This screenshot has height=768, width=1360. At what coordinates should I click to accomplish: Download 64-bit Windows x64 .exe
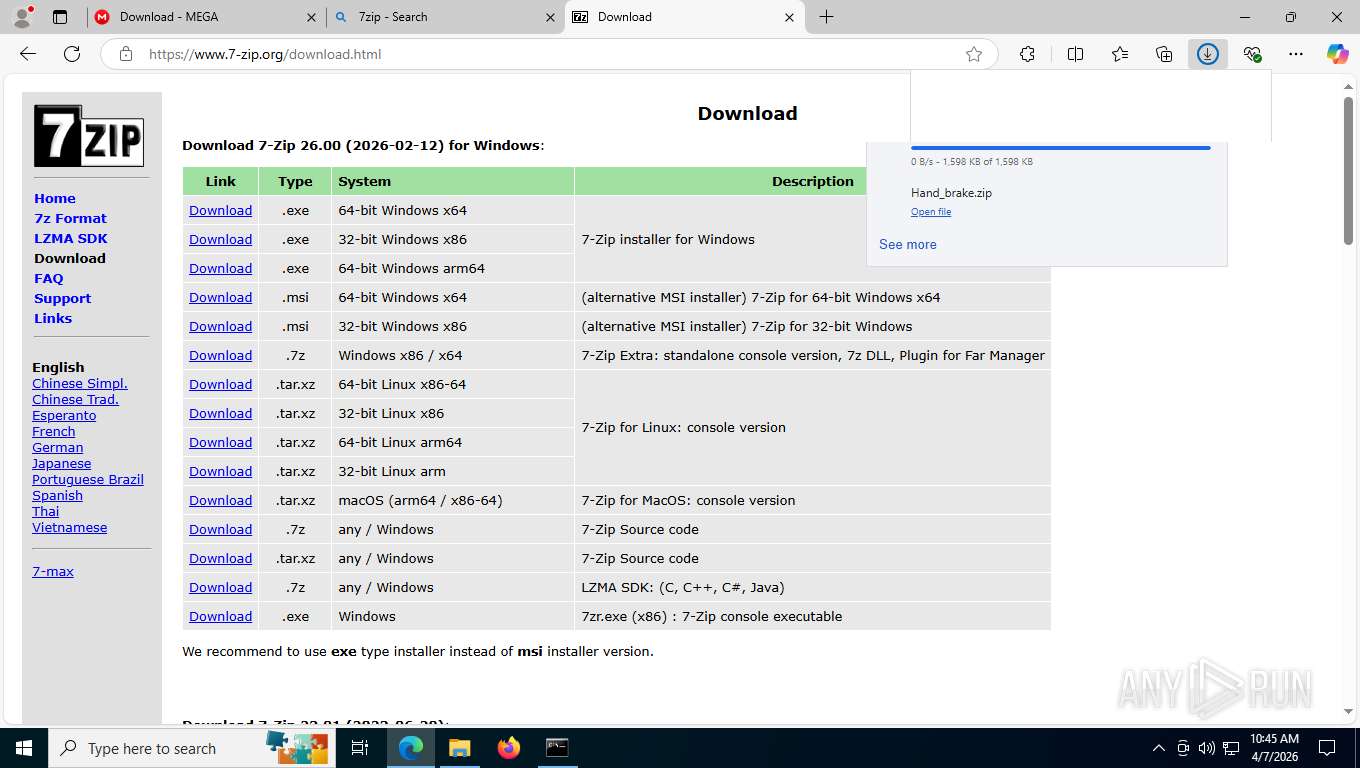220,210
